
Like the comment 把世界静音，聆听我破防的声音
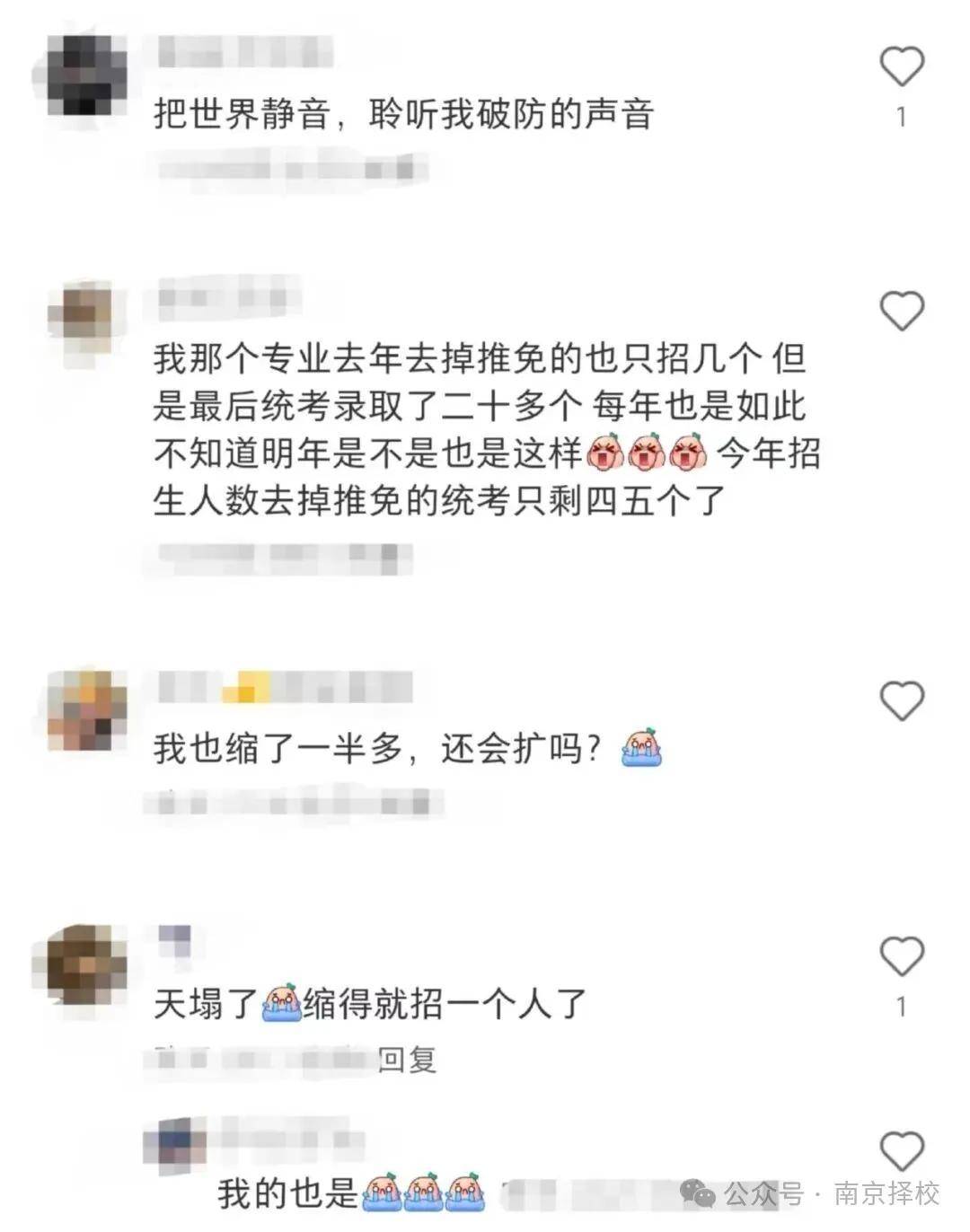901,66
